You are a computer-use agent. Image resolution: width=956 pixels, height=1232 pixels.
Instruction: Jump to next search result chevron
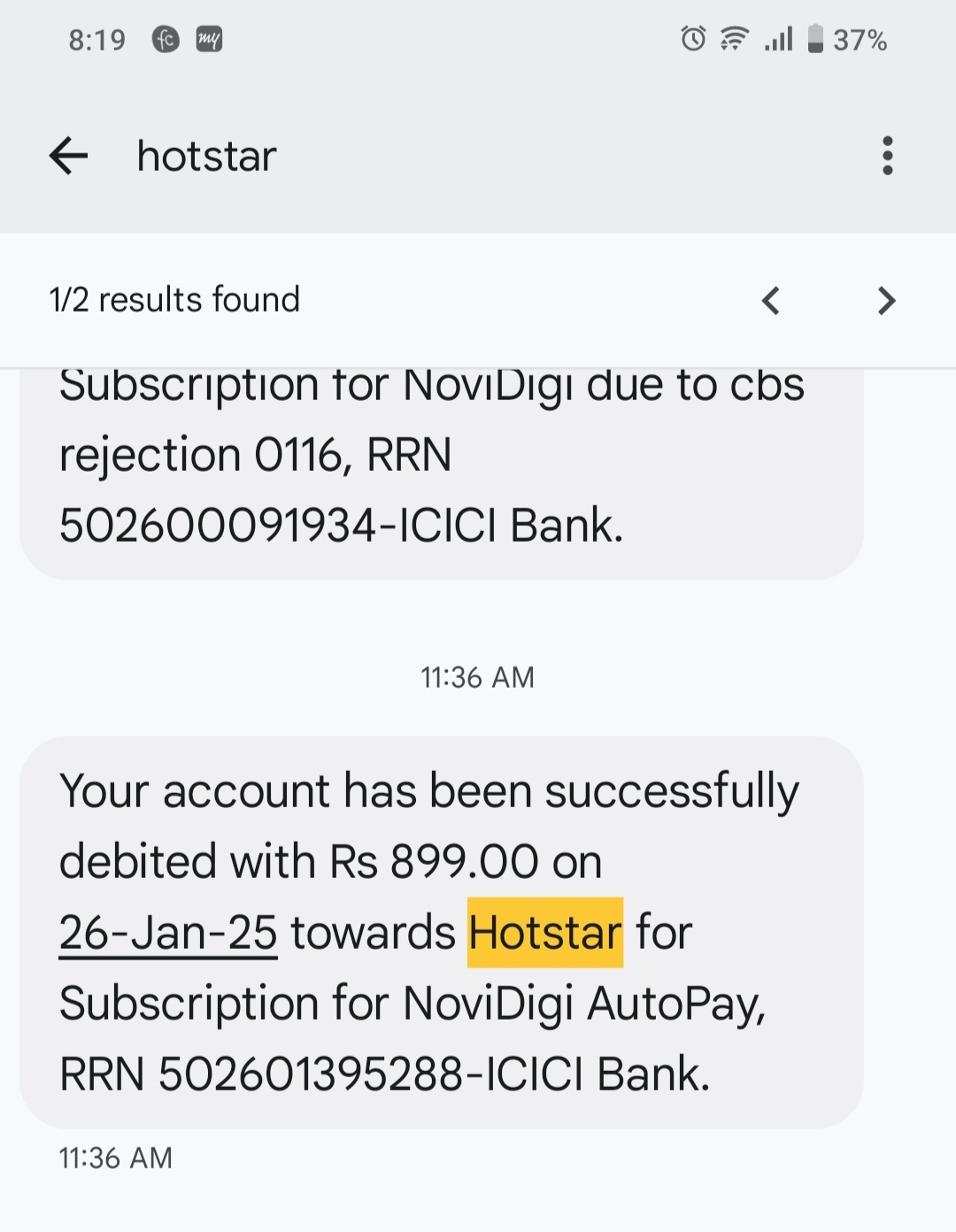(886, 301)
